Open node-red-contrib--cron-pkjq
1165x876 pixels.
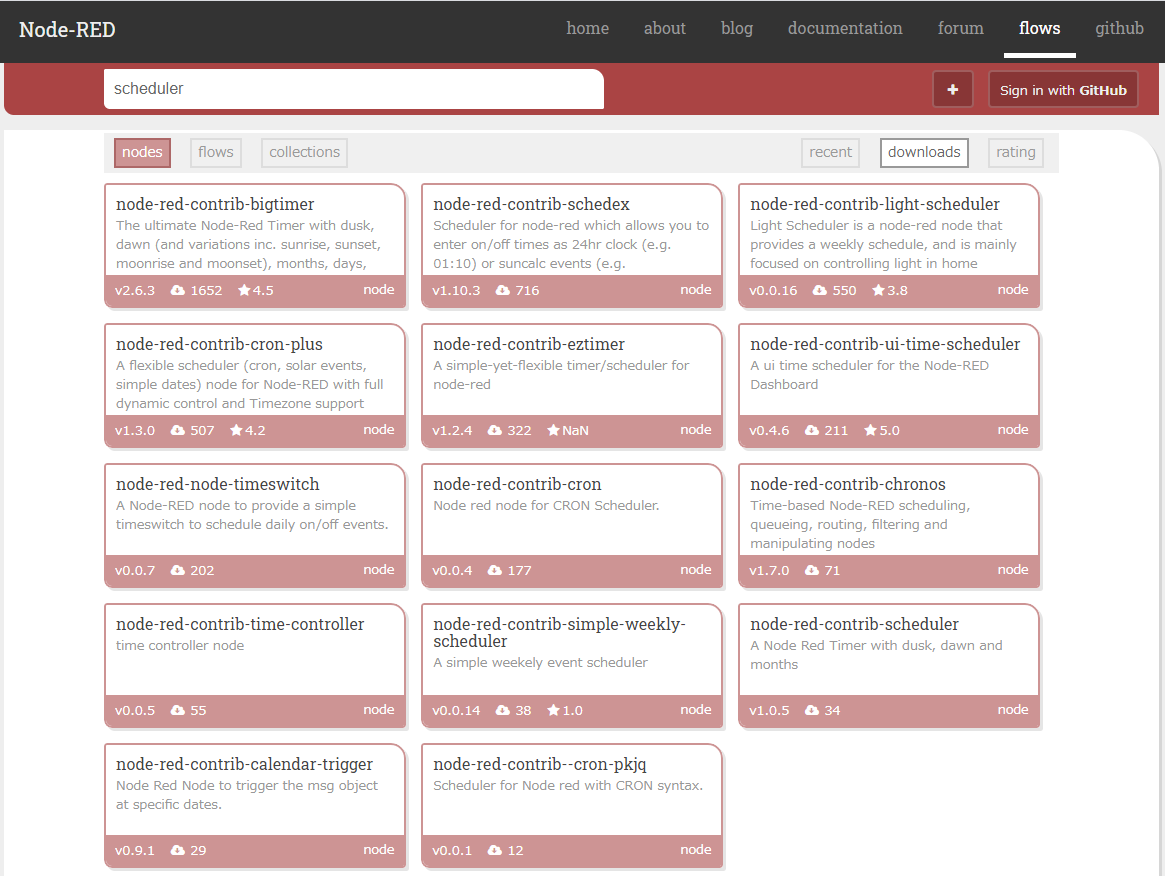[539, 765]
